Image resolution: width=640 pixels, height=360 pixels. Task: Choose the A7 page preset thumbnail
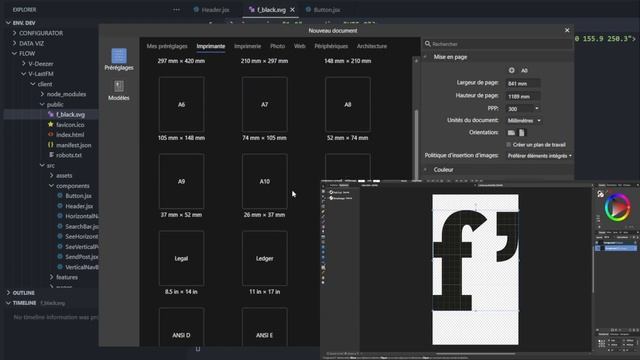264,104
